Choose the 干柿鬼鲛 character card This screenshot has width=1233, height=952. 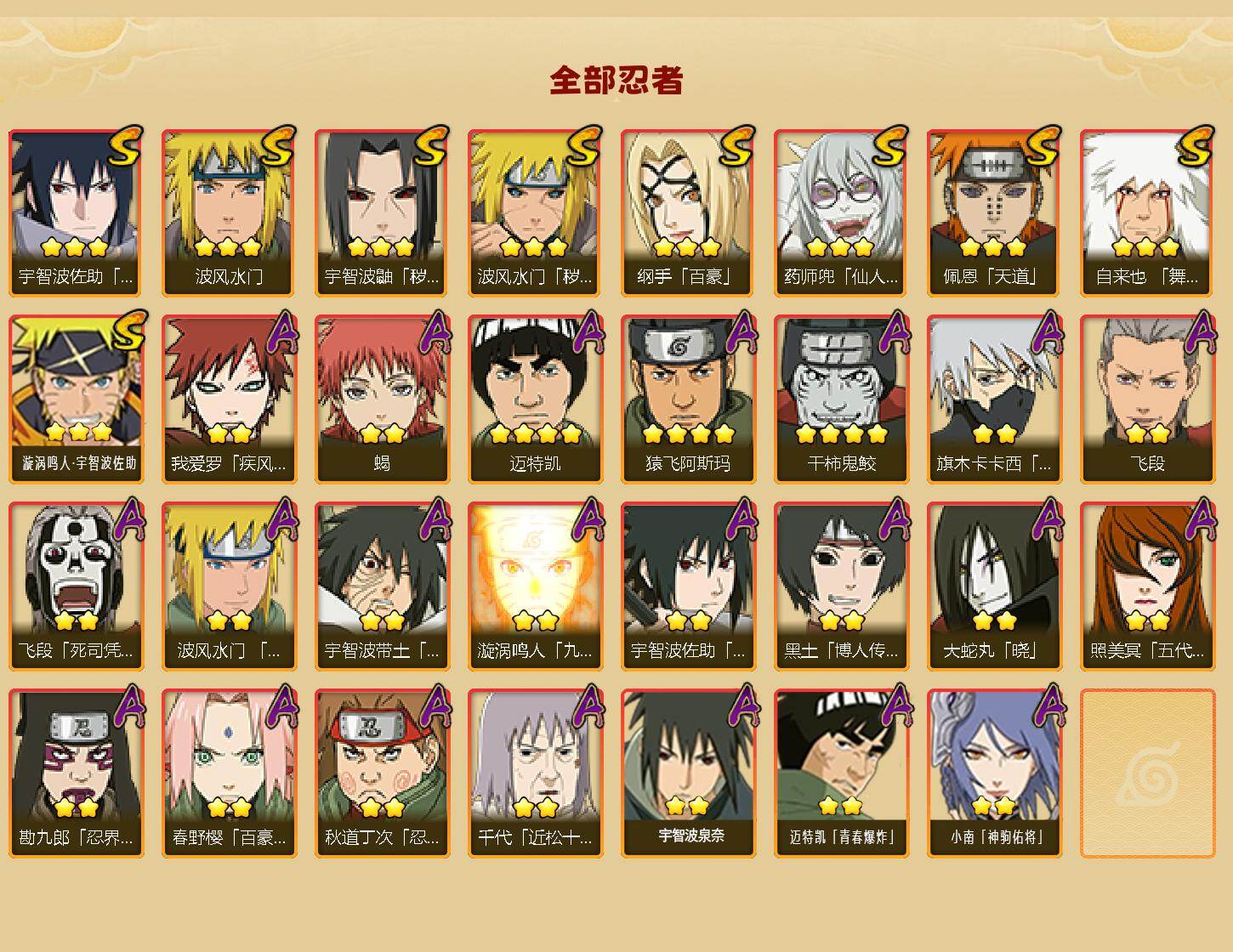coord(841,399)
